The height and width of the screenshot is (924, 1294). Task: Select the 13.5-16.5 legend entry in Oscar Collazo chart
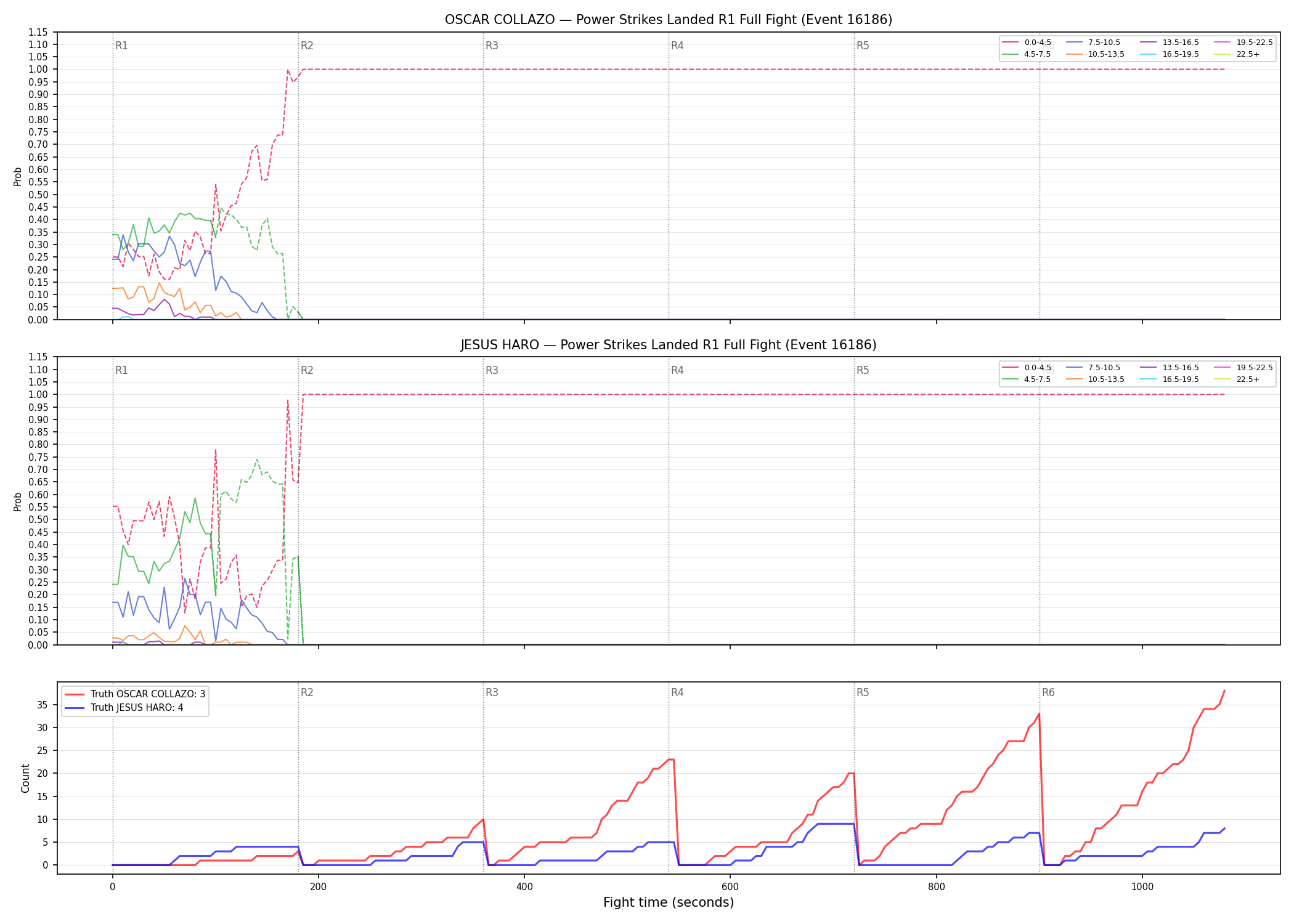pos(1170,43)
